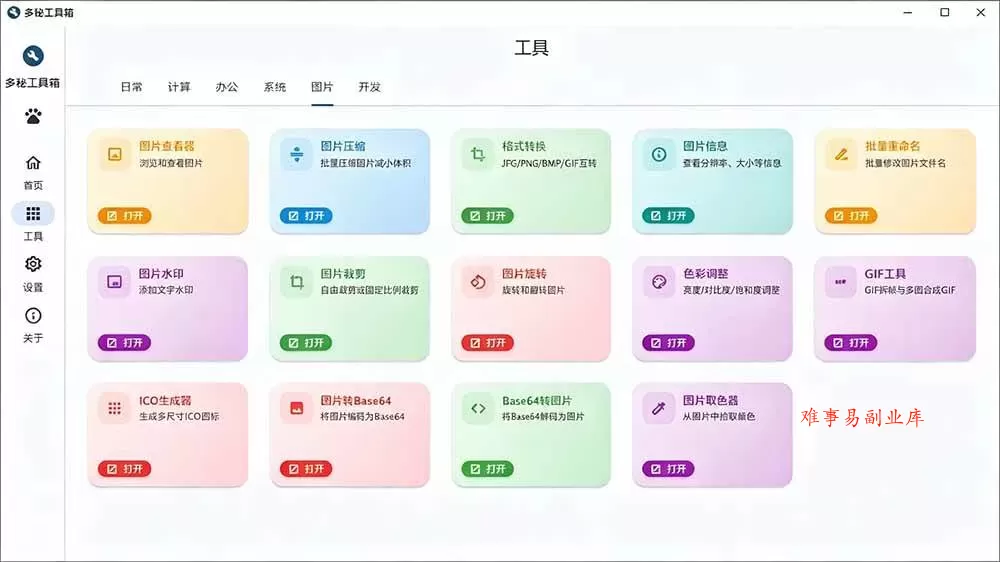Click the 亮度/对比度/饱和度调整 description
The image size is (1000, 562).
732,290
